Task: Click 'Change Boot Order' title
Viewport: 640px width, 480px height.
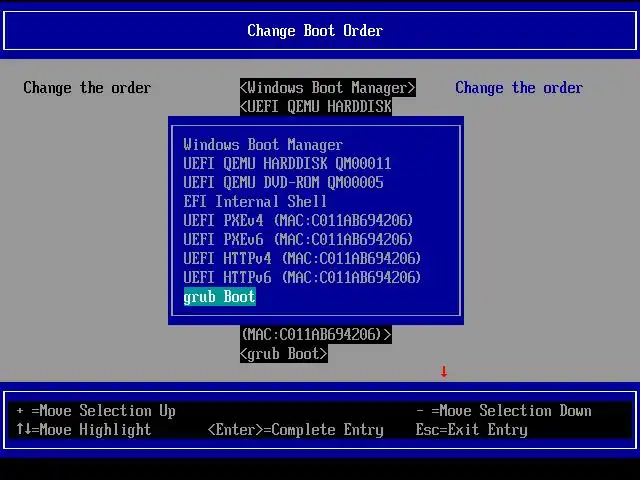Action: coord(315,31)
